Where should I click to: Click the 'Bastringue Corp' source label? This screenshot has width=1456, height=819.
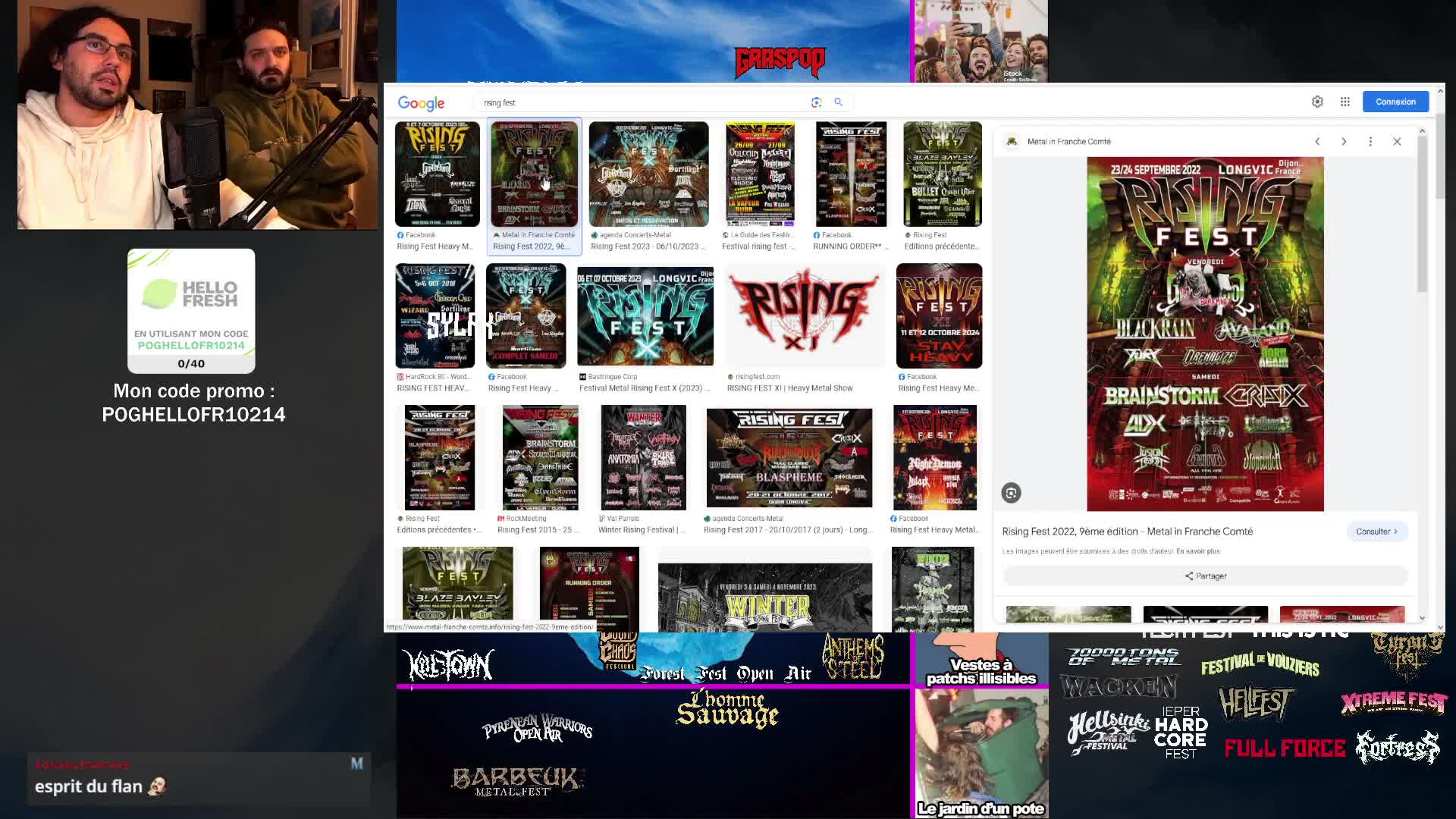(612, 377)
